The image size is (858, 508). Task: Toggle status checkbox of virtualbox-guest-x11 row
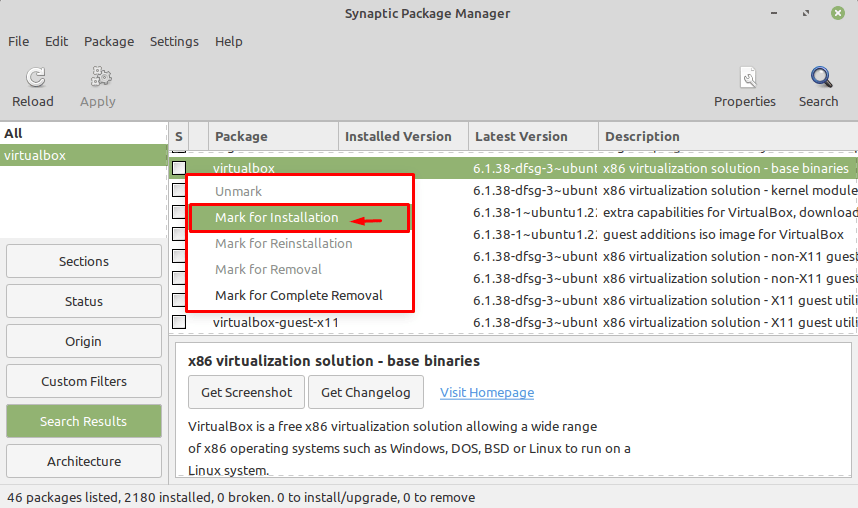coord(179,322)
